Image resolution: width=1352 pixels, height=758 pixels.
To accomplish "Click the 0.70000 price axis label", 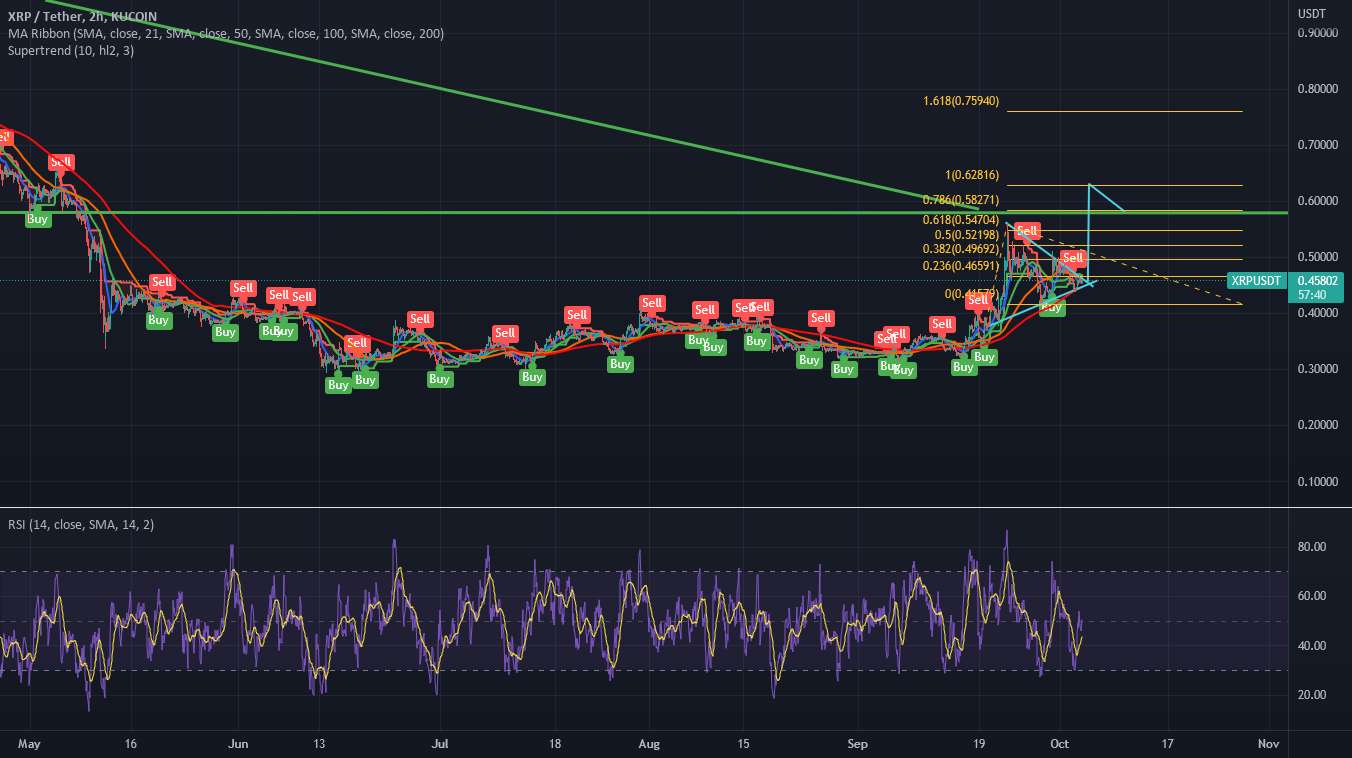I will (1320, 145).
